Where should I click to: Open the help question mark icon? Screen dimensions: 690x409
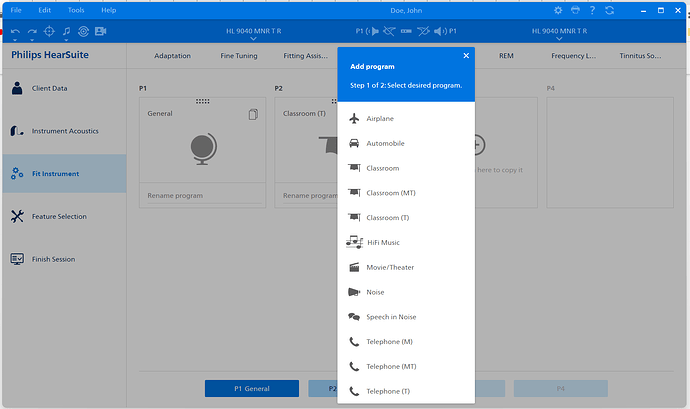pos(592,10)
